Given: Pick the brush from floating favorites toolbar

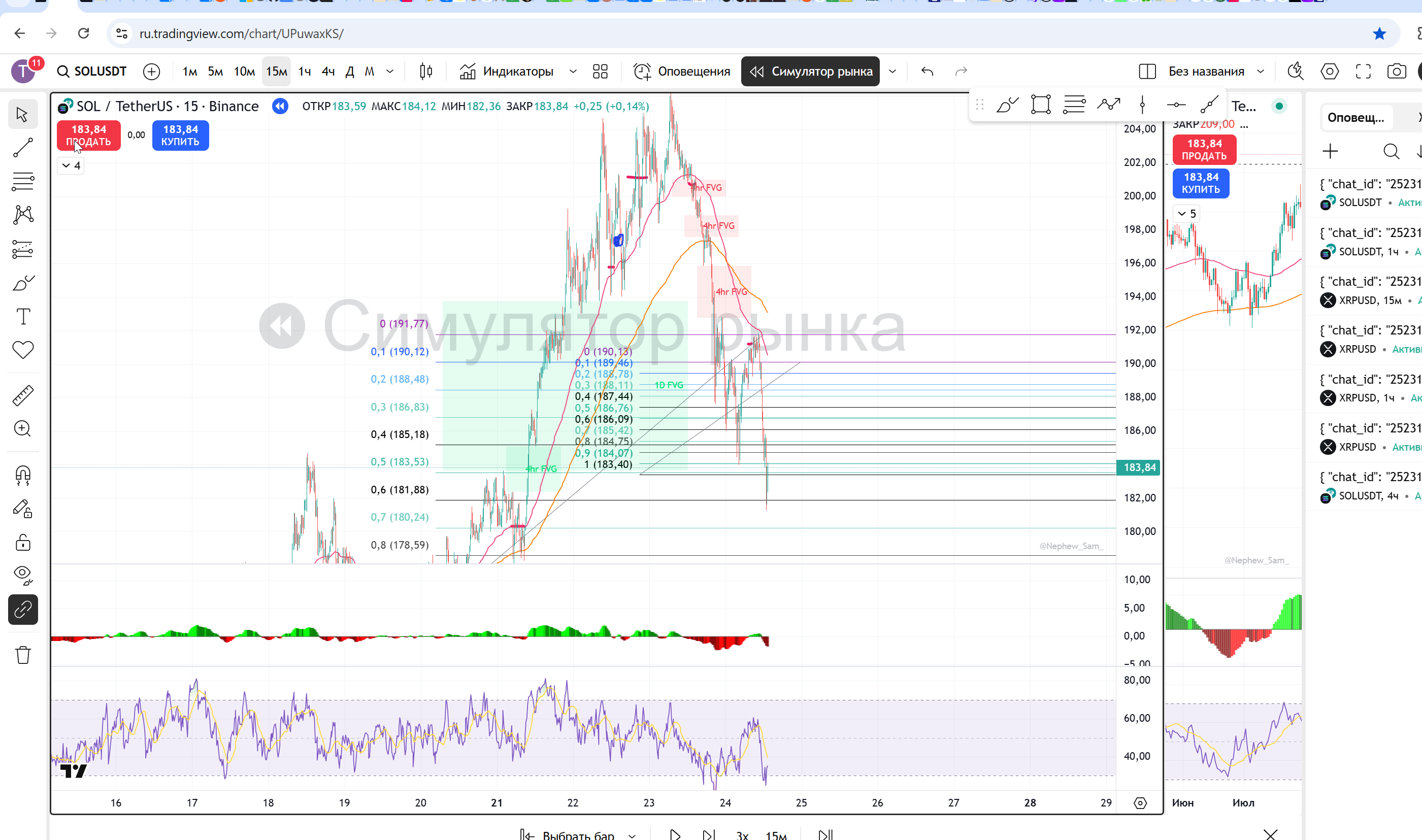Looking at the screenshot, I should point(1007,105).
